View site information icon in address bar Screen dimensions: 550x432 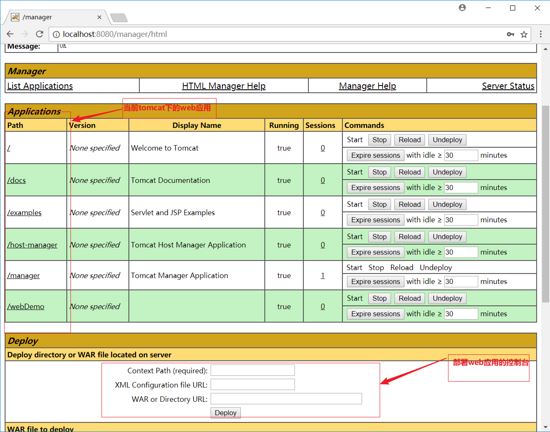click(x=56, y=34)
